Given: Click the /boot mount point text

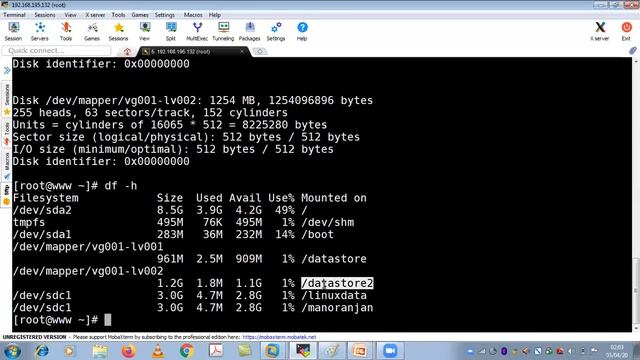Looking at the screenshot, I should [318, 235].
